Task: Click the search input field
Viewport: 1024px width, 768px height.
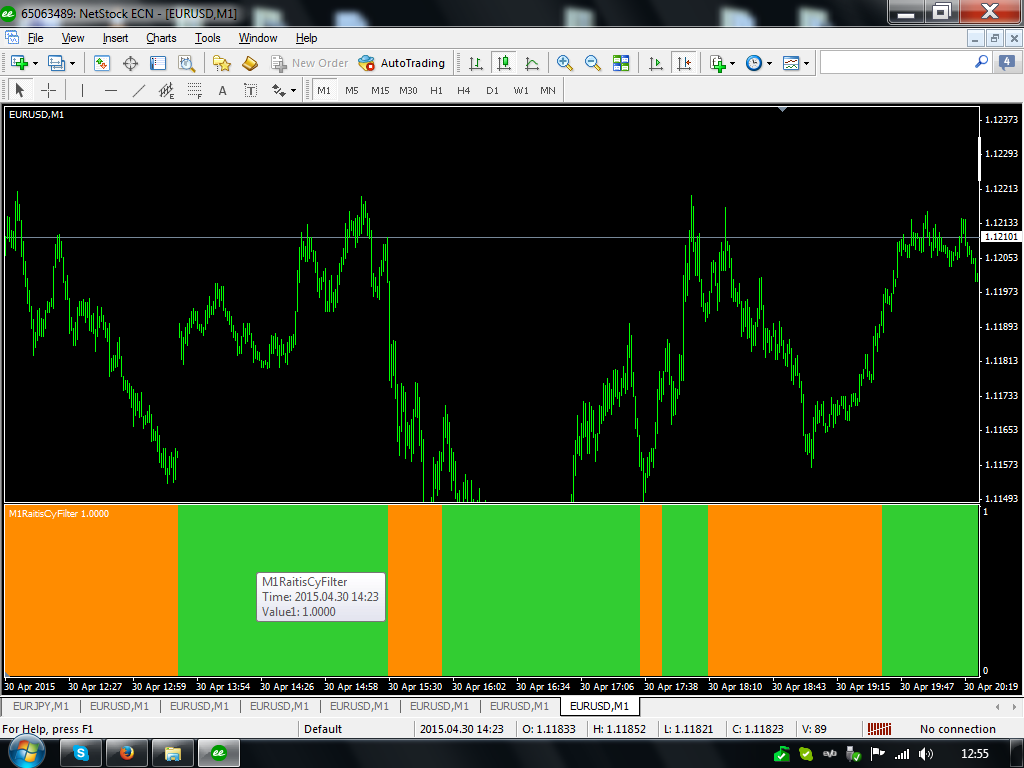Action: pos(906,63)
